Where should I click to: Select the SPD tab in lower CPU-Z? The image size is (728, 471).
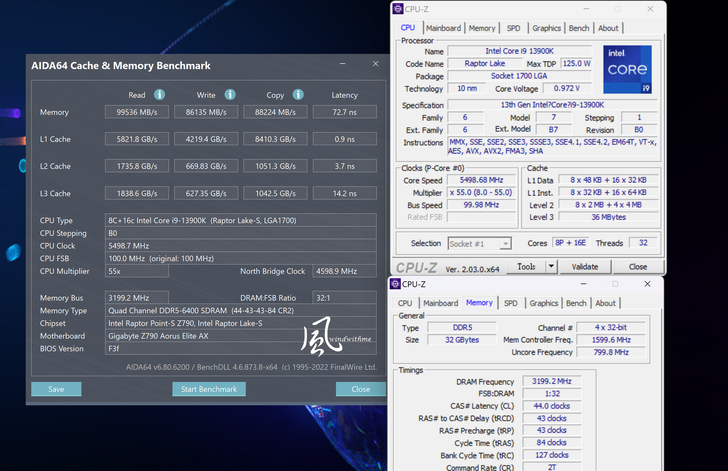click(511, 303)
